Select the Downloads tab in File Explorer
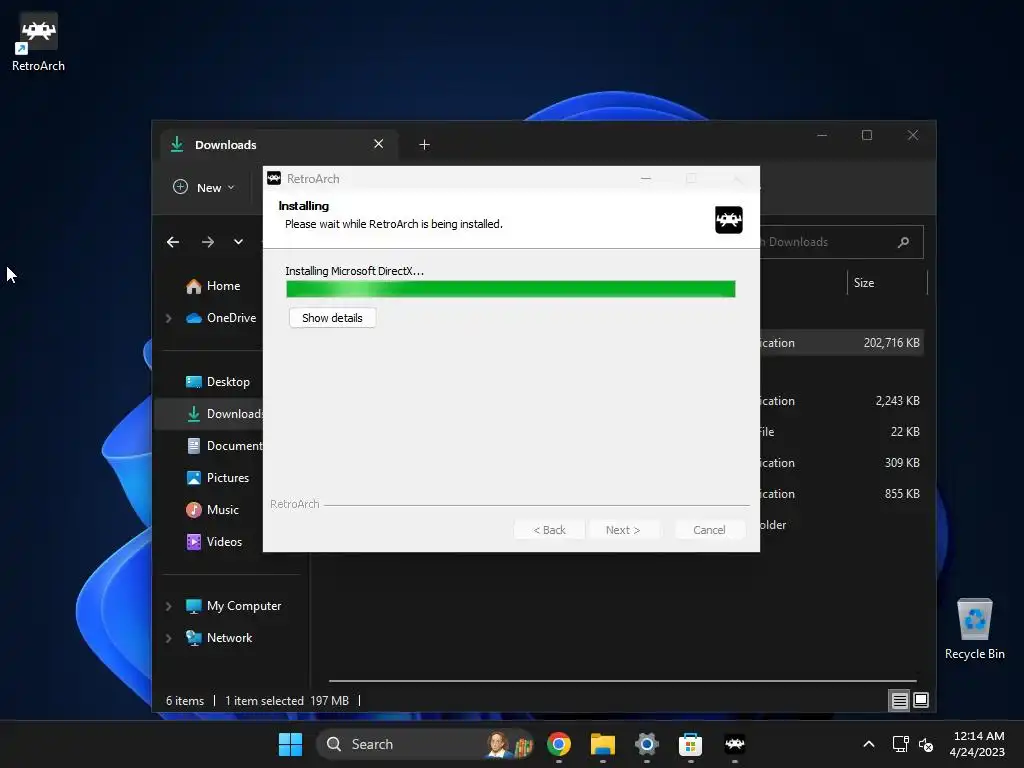The height and width of the screenshot is (768, 1024). (x=279, y=144)
